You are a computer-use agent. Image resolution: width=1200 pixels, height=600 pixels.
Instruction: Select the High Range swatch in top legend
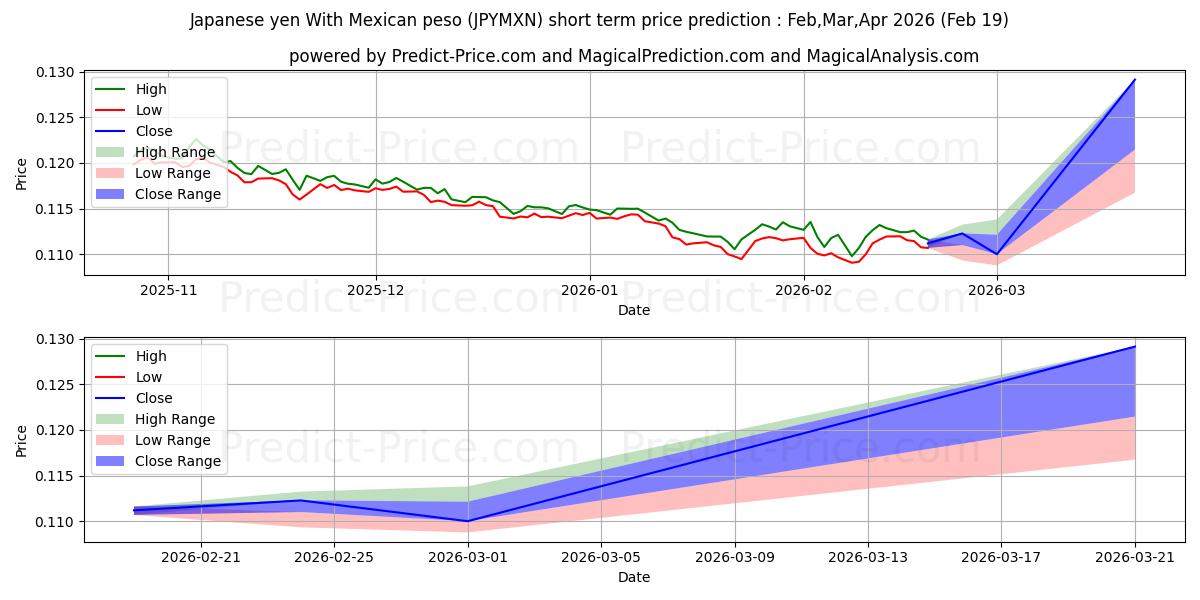click(111, 152)
